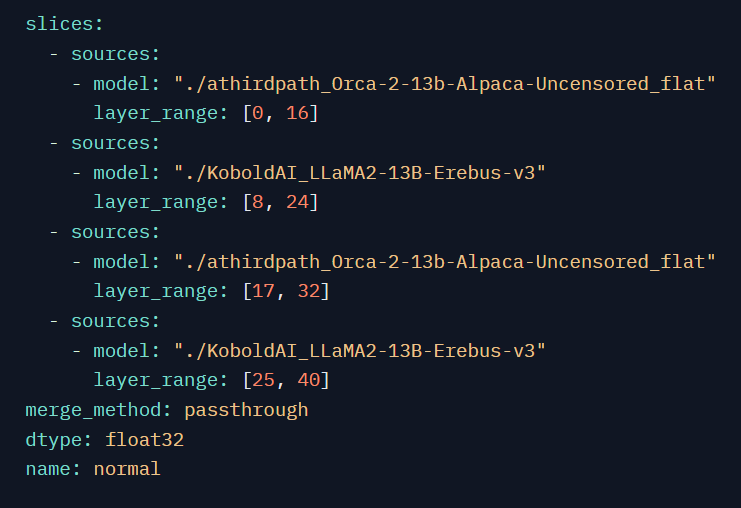Screen dimensions: 741x508
Task: Click the 'merge_method' key
Action: click(x=93, y=410)
